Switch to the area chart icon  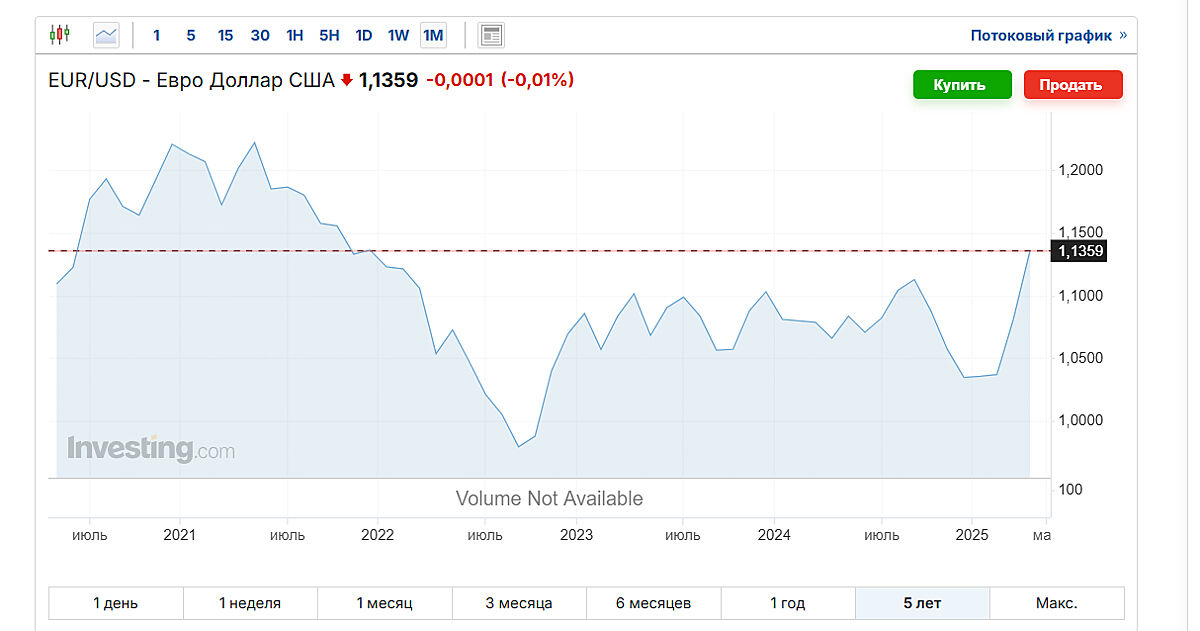[106, 35]
